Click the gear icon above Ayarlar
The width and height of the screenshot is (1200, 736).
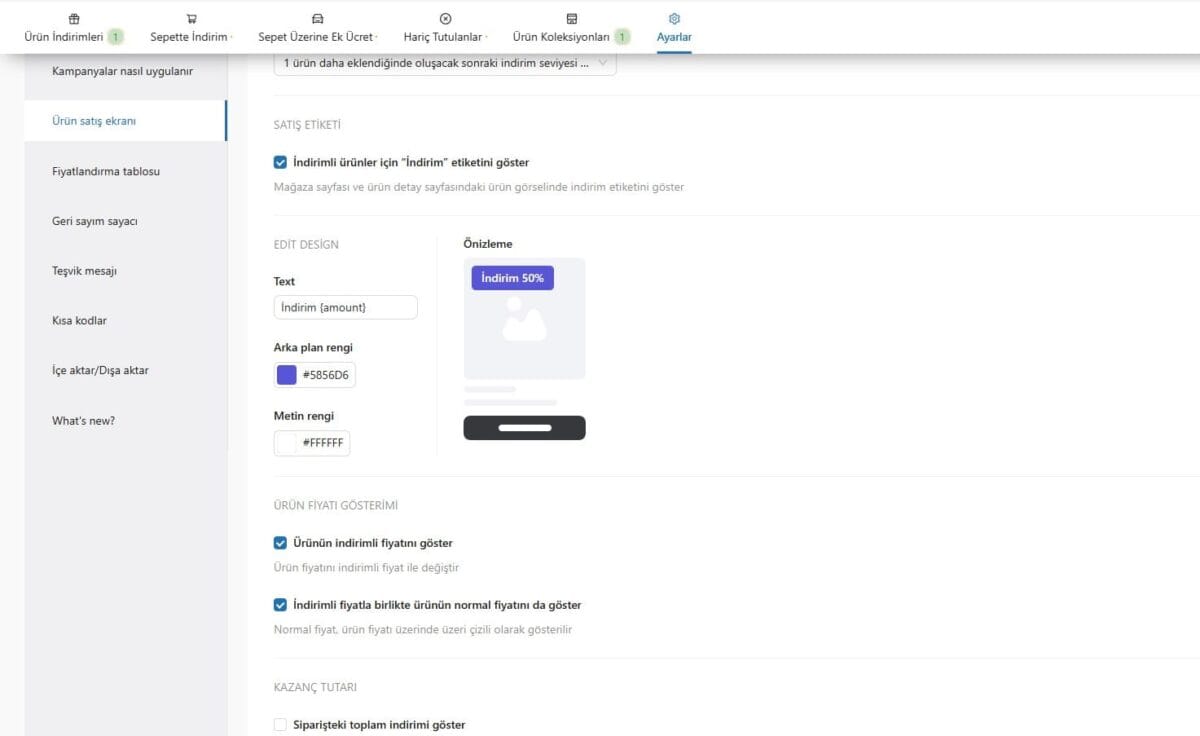(x=674, y=19)
